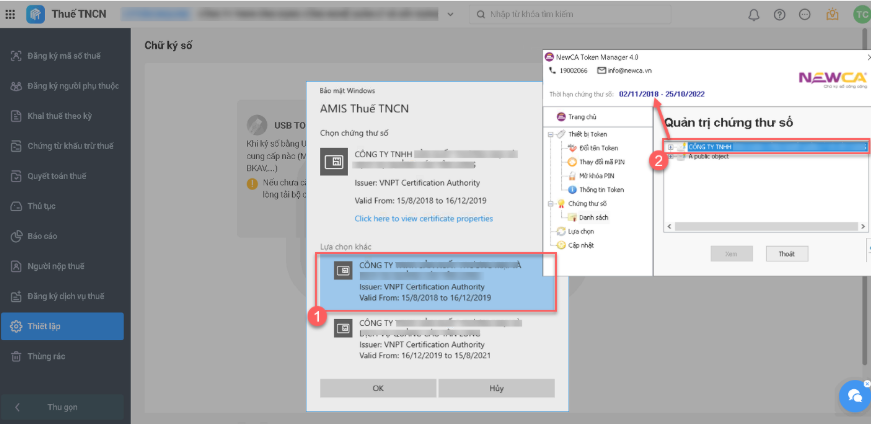
Task: Click Thủ tục sidebar icon
Action: click(16, 206)
